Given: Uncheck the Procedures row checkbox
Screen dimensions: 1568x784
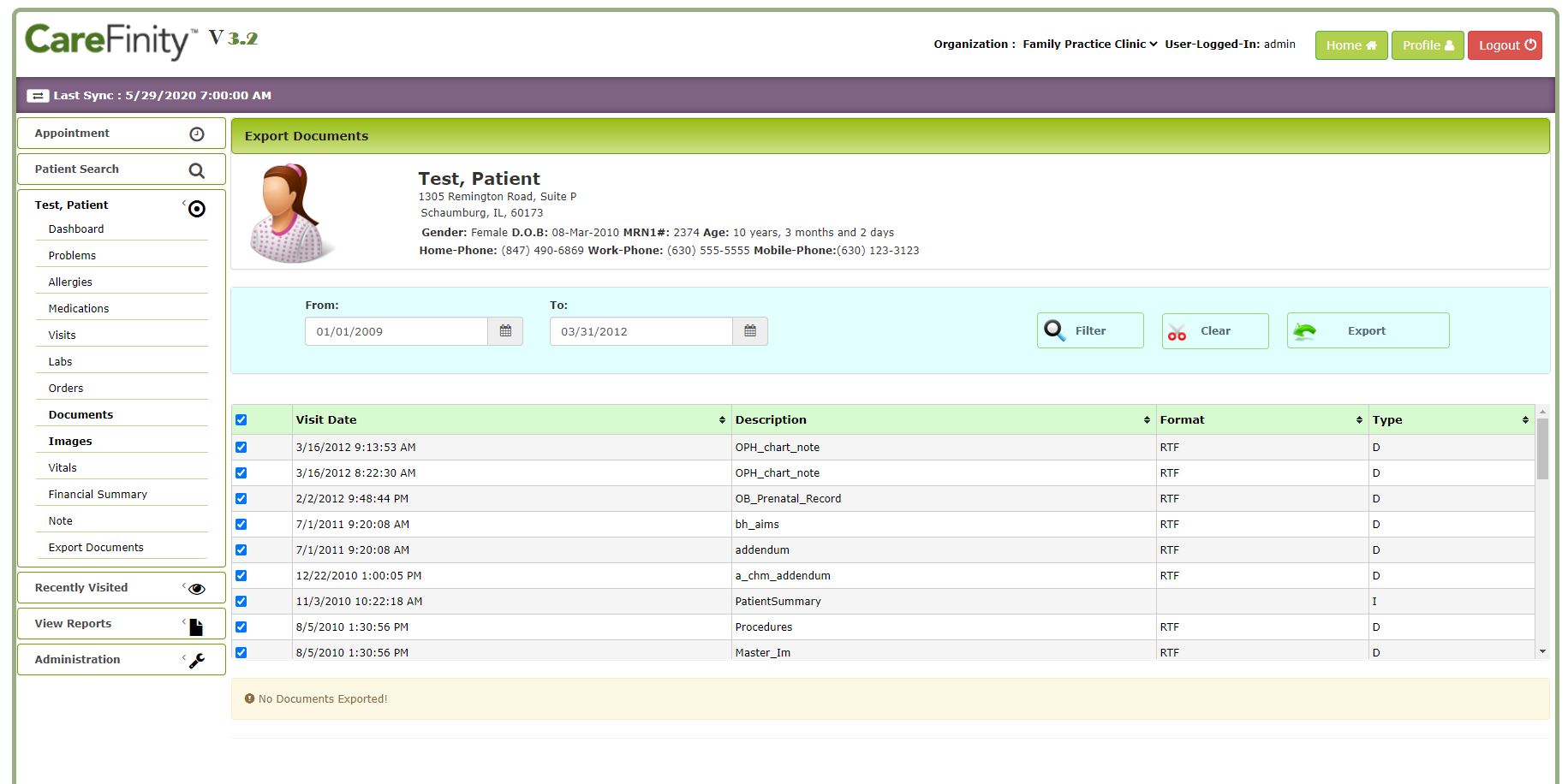Looking at the screenshot, I should point(241,627).
